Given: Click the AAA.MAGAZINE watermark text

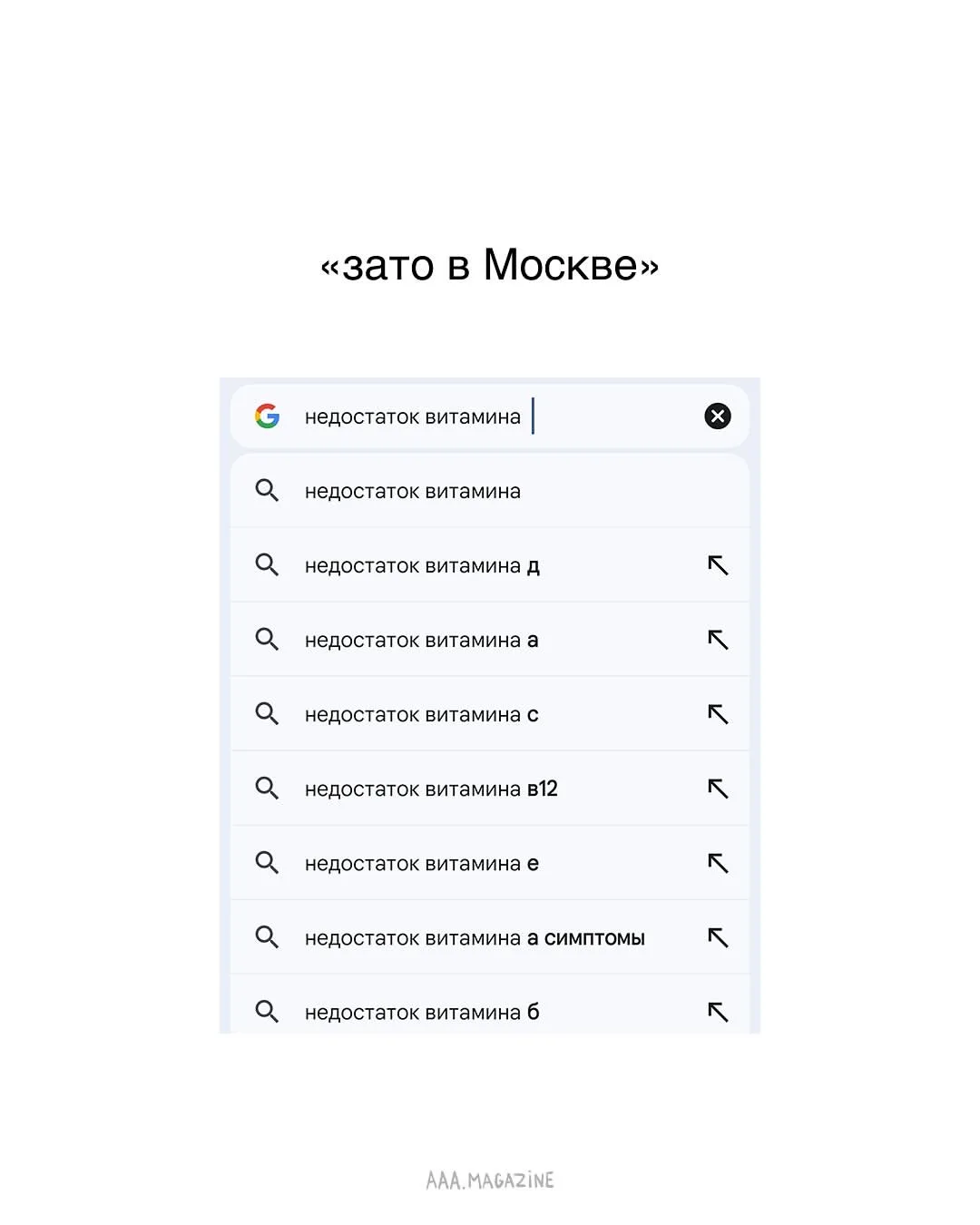Looking at the screenshot, I should 490,1181.
